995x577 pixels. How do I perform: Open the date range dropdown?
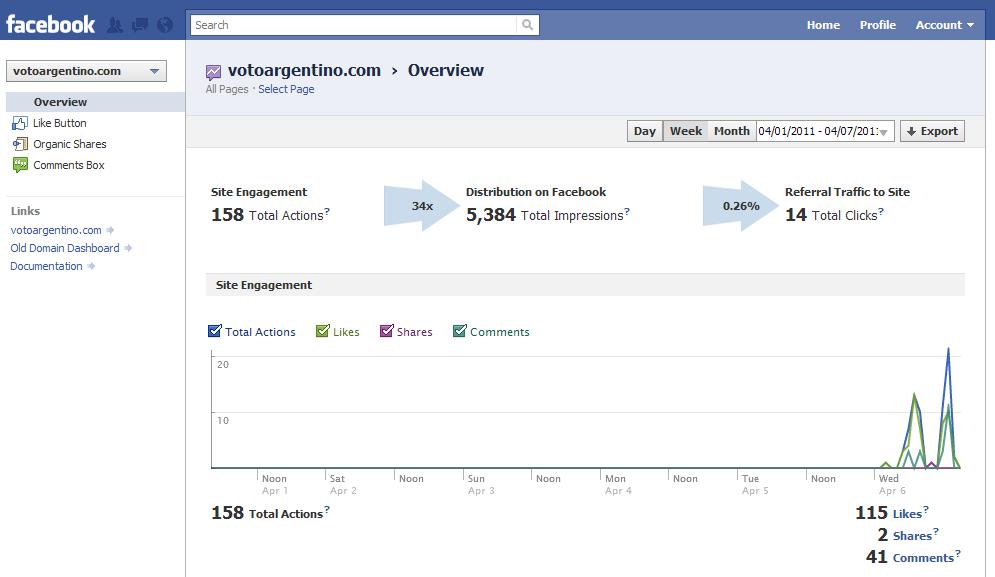tap(825, 131)
